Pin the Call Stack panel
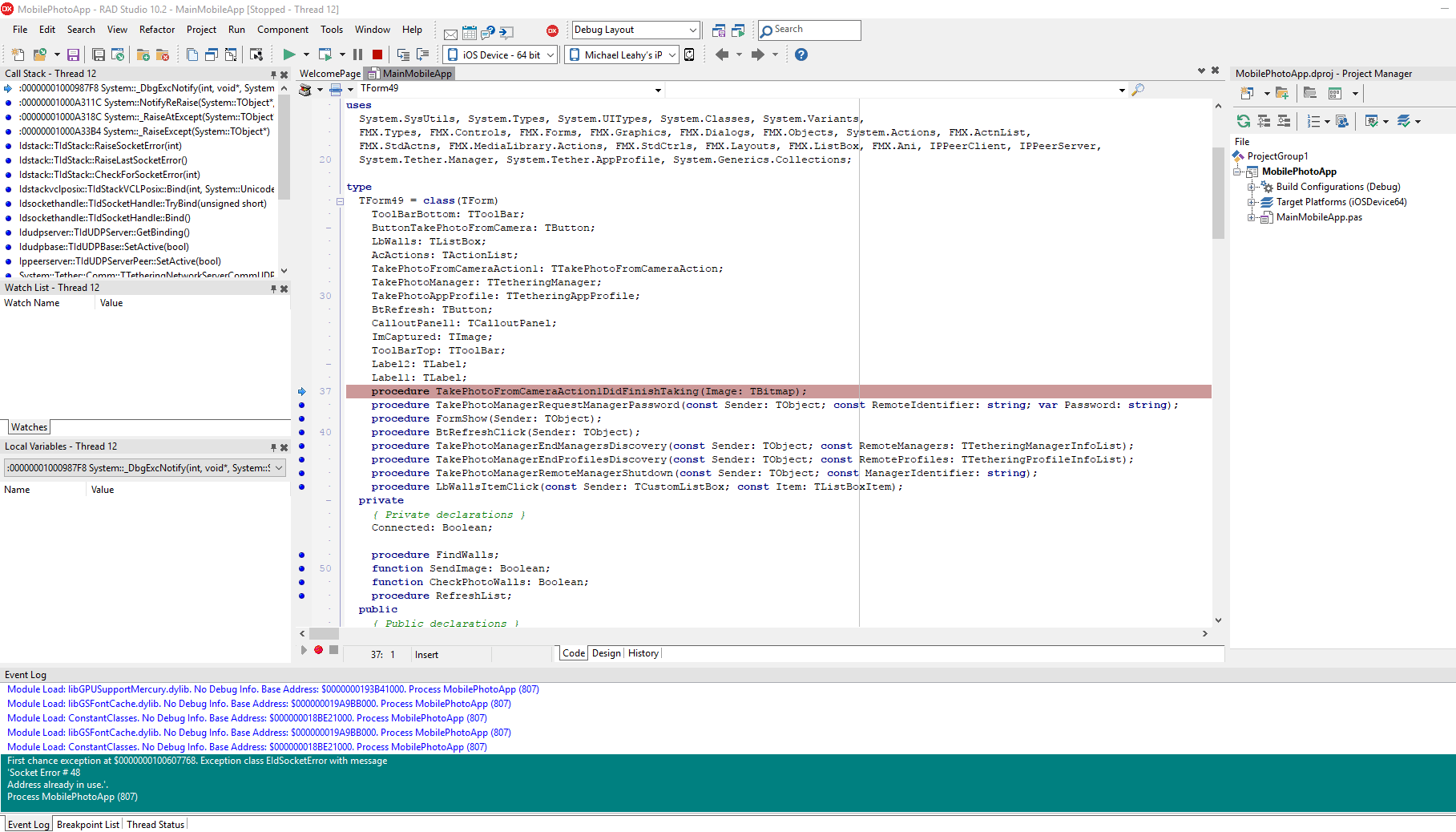 (x=272, y=73)
